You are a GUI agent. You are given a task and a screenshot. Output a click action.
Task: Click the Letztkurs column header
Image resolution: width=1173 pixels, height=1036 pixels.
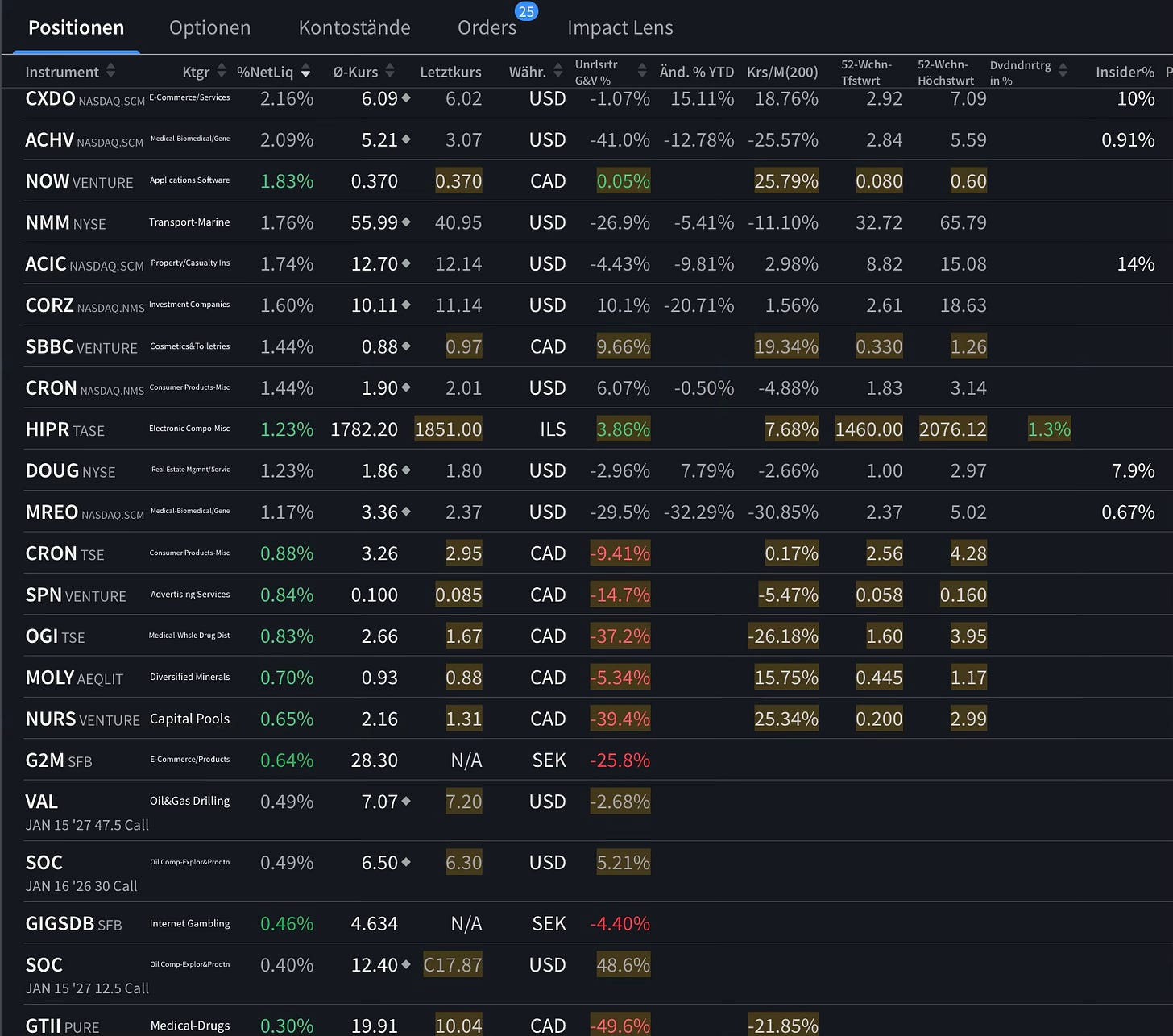coord(450,72)
